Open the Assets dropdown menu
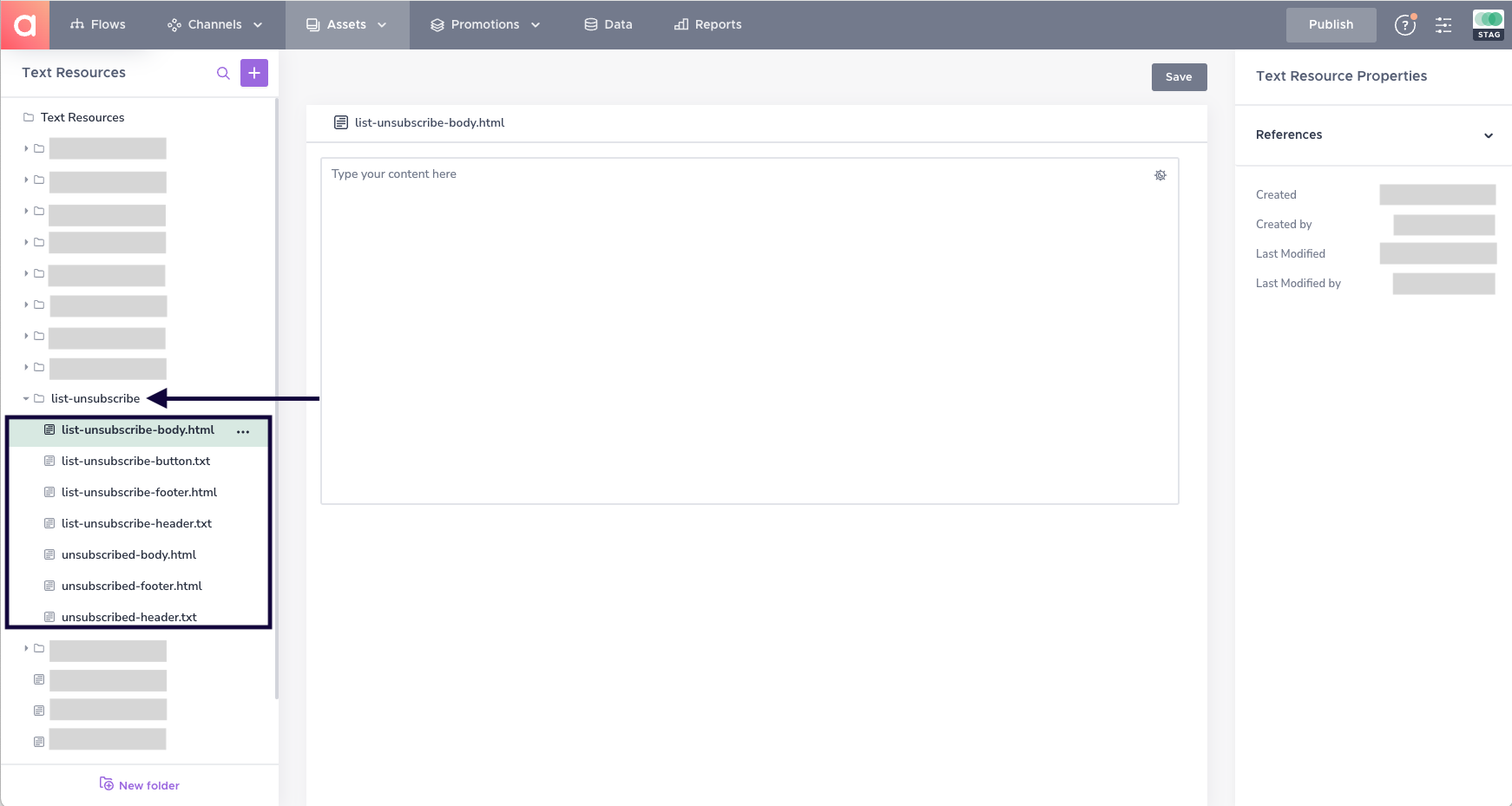Viewport: 1512px width, 806px height. pyautogui.click(x=347, y=24)
